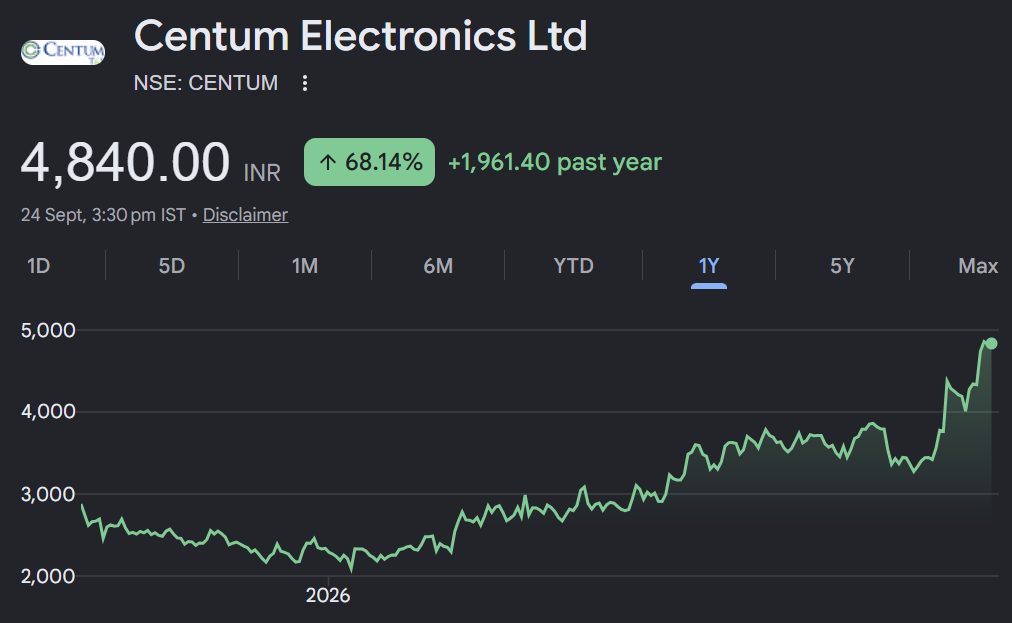Click the 2026 x-axis label
1012x623 pixels.
(328, 595)
